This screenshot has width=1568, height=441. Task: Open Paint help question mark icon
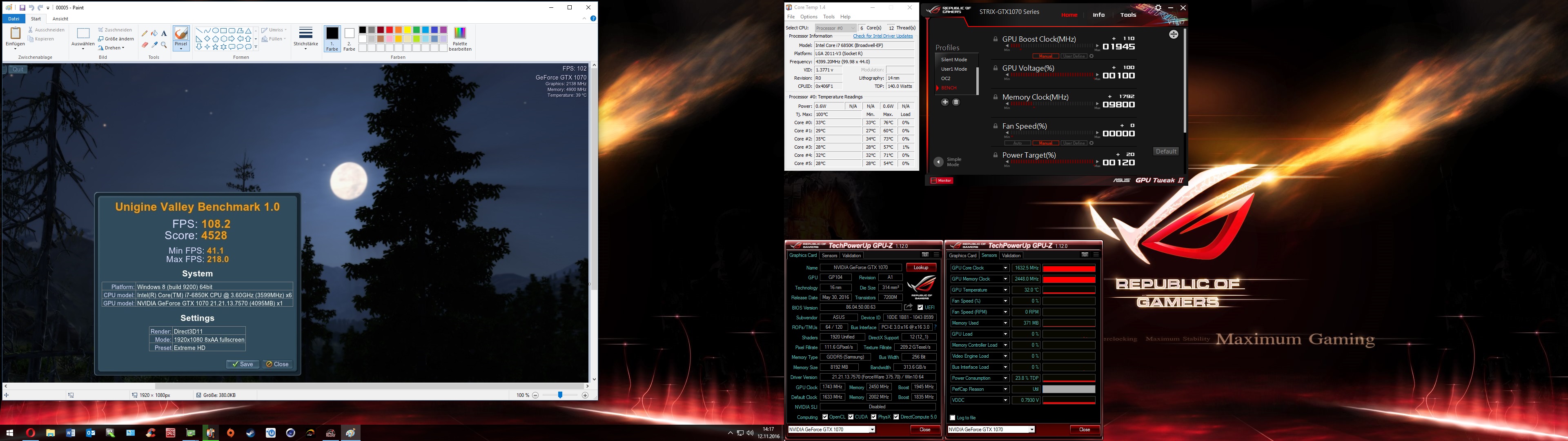click(593, 18)
